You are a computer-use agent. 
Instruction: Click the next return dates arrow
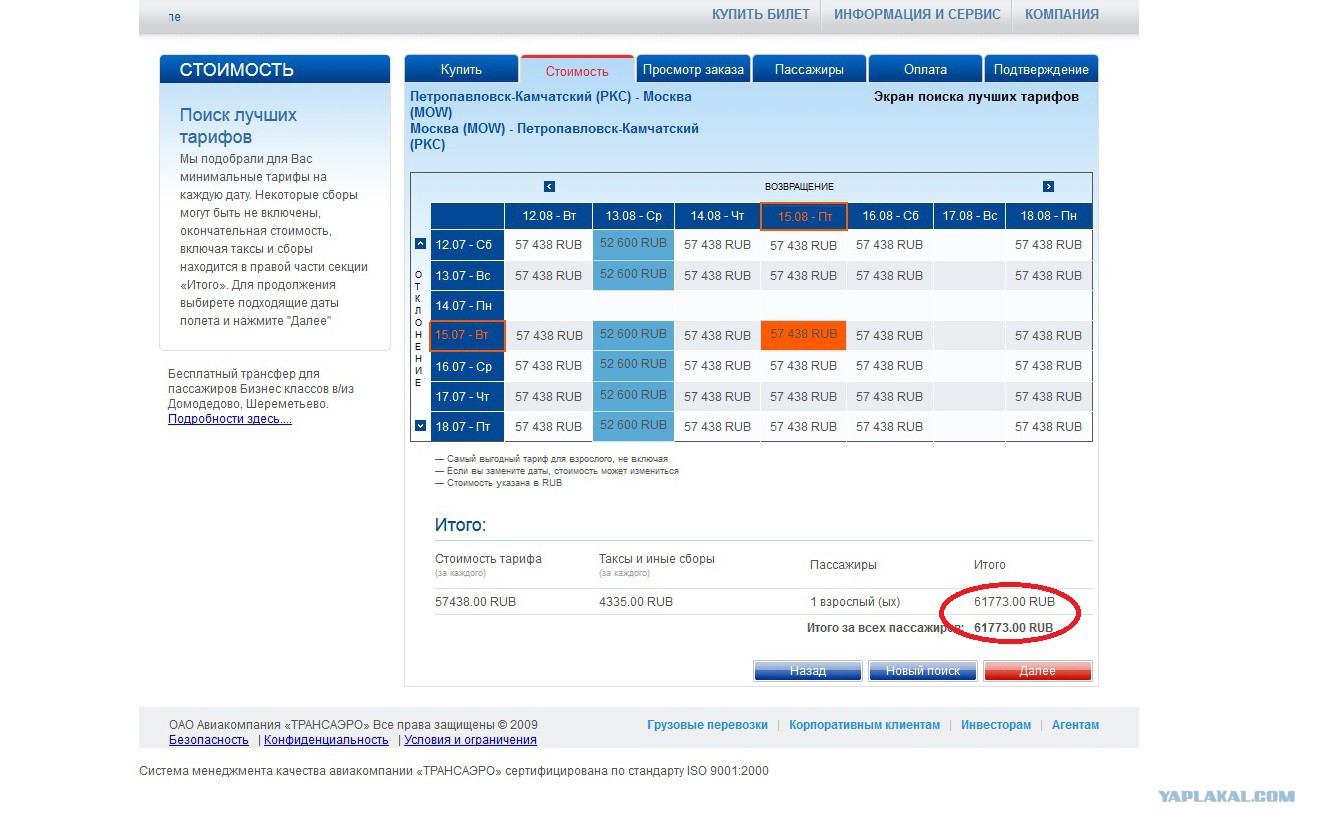coord(1048,187)
